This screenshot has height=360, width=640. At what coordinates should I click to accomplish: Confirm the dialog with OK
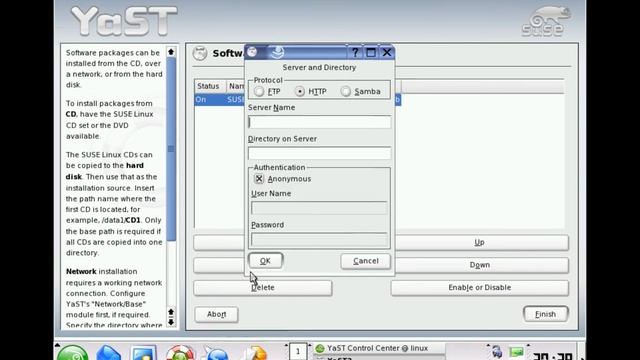[265, 261]
